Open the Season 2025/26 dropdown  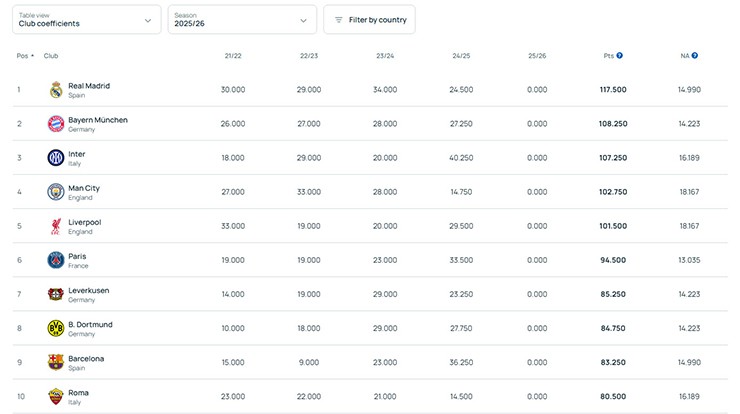click(241, 19)
